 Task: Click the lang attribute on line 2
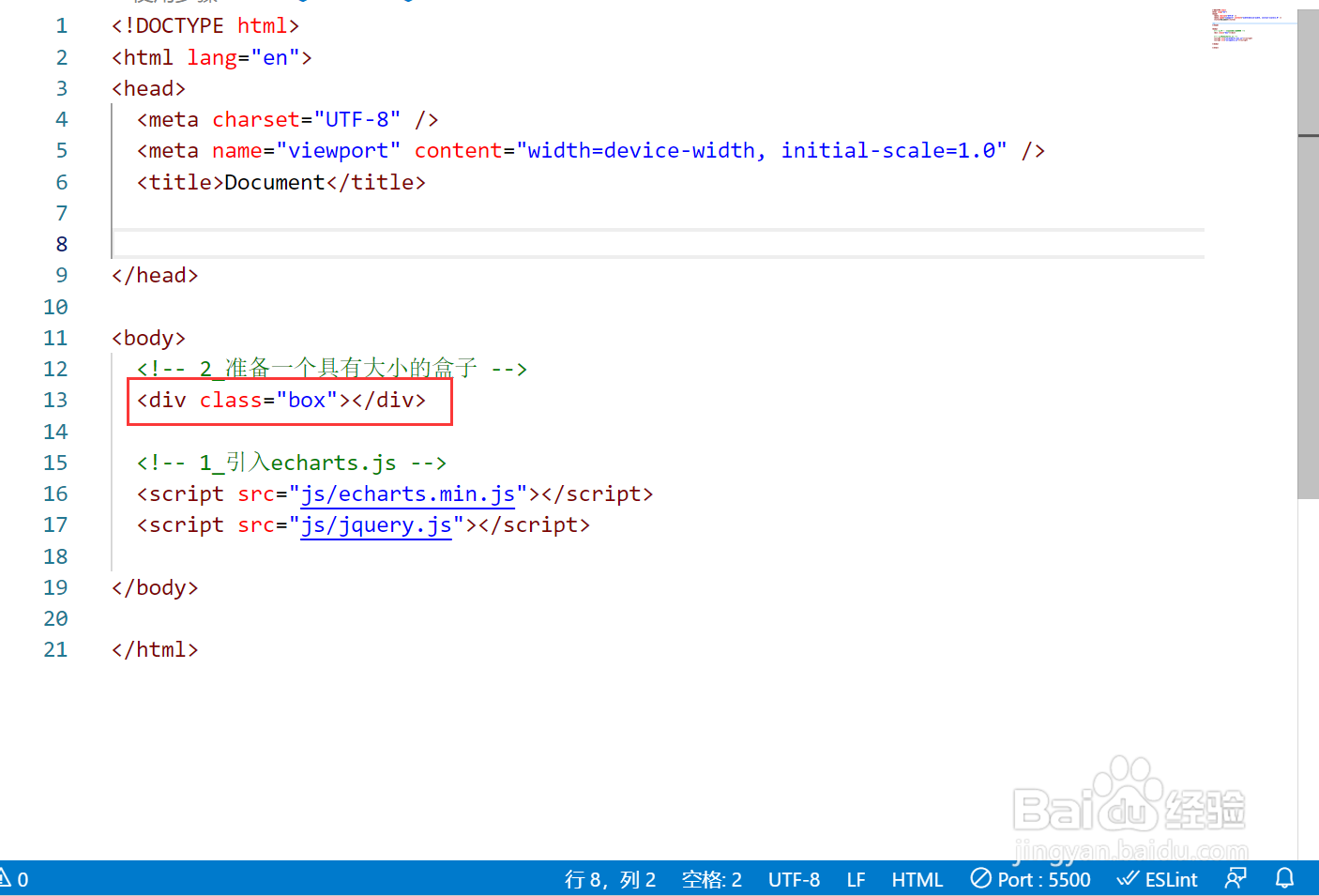(x=212, y=58)
